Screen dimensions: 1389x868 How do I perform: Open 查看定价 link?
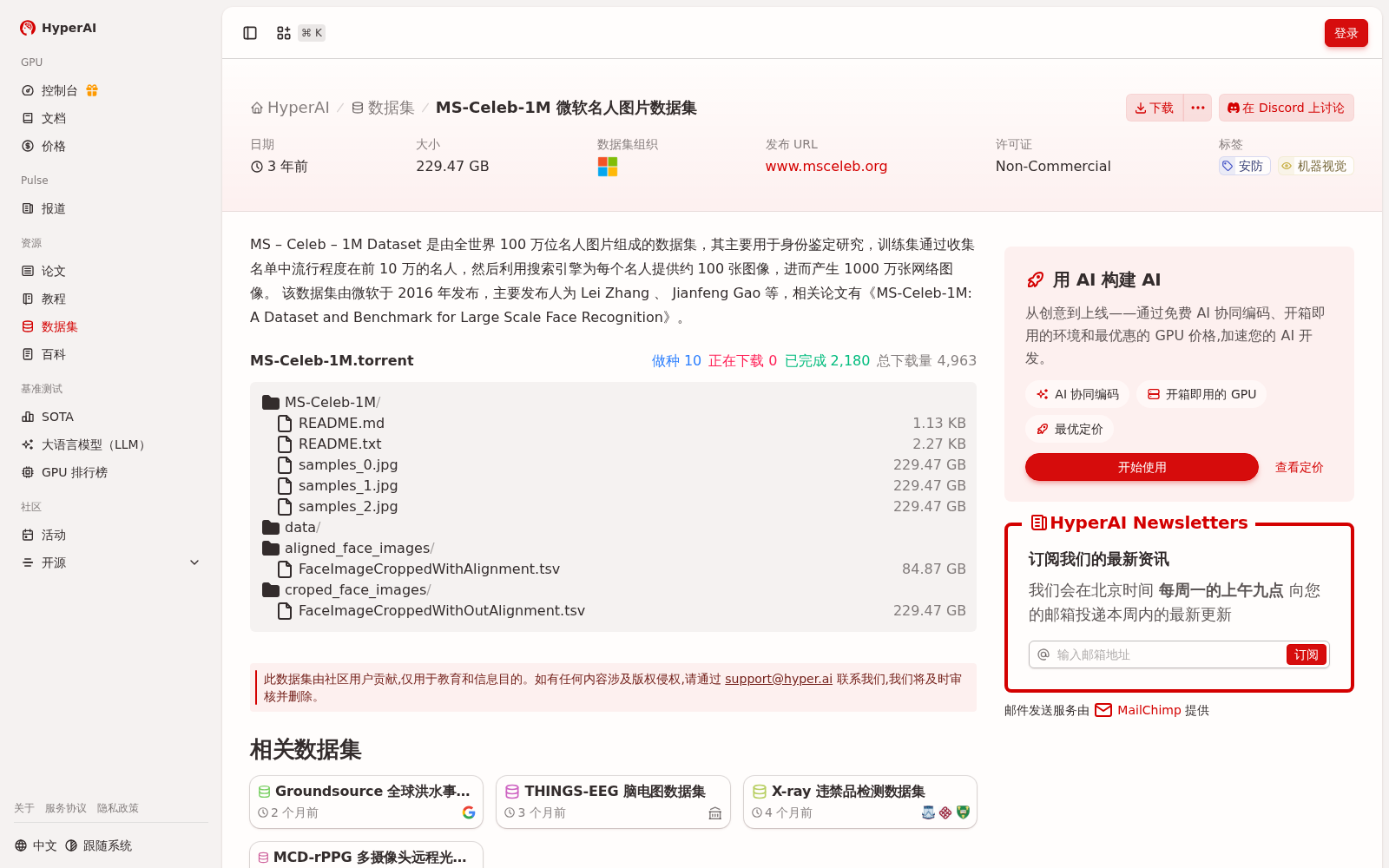pyautogui.click(x=1299, y=467)
